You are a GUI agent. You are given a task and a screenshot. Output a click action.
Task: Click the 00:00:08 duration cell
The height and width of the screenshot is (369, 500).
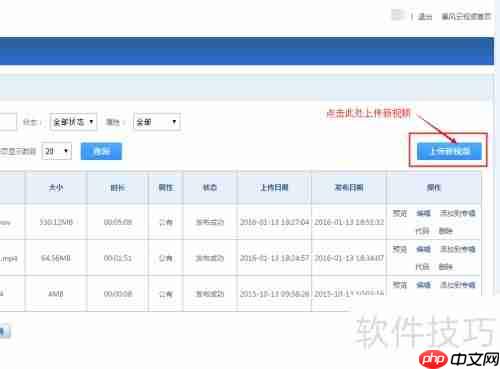point(118,294)
